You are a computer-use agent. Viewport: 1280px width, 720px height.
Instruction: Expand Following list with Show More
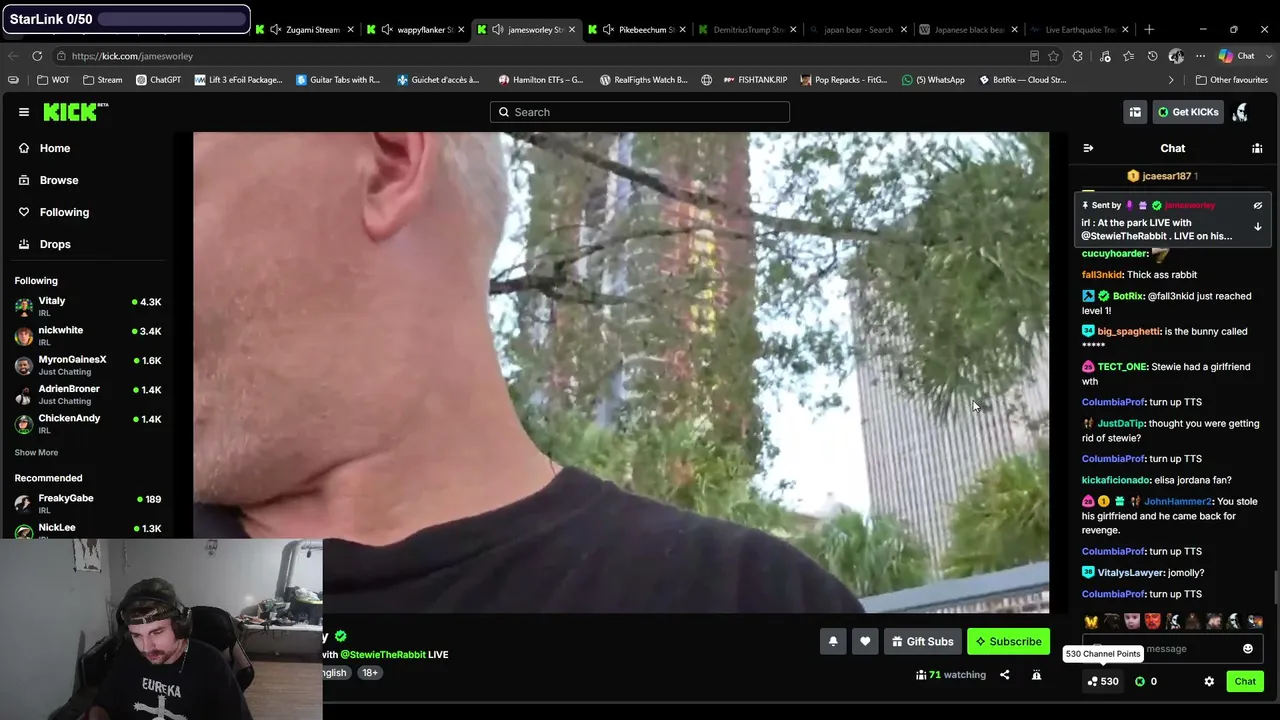coord(36,452)
